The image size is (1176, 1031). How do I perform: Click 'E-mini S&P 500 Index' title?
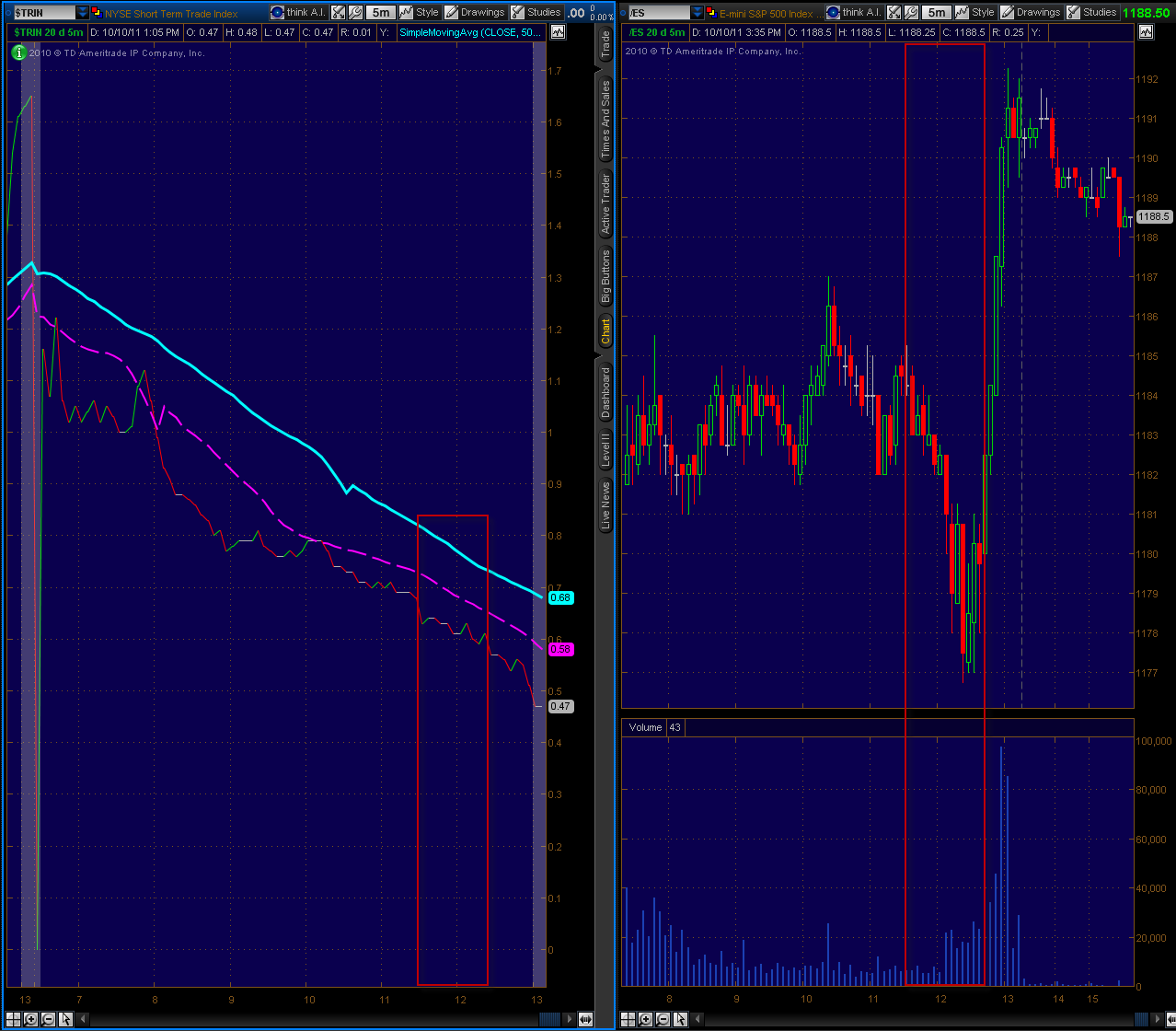tap(767, 14)
